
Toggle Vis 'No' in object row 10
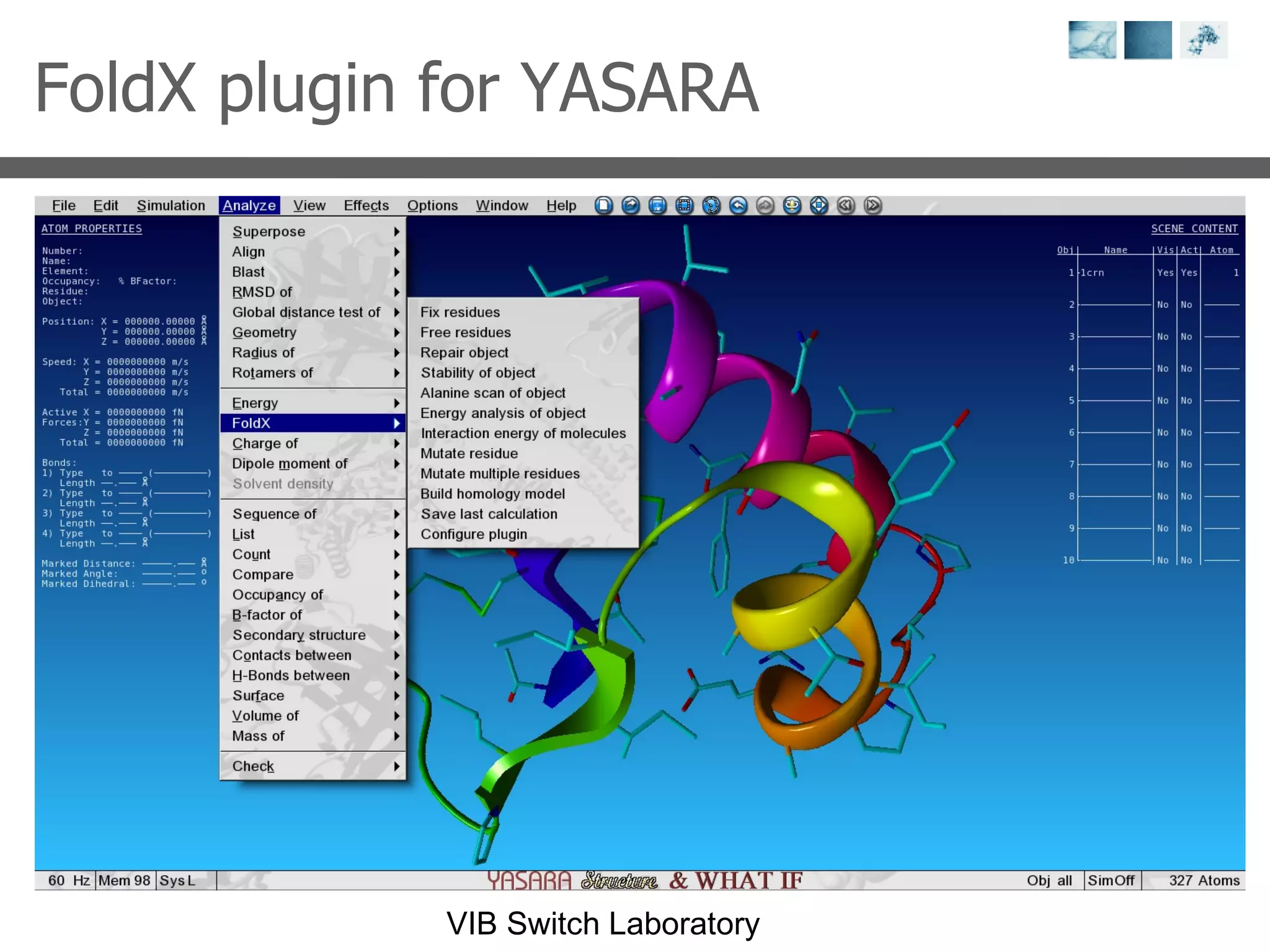click(x=1163, y=560)
